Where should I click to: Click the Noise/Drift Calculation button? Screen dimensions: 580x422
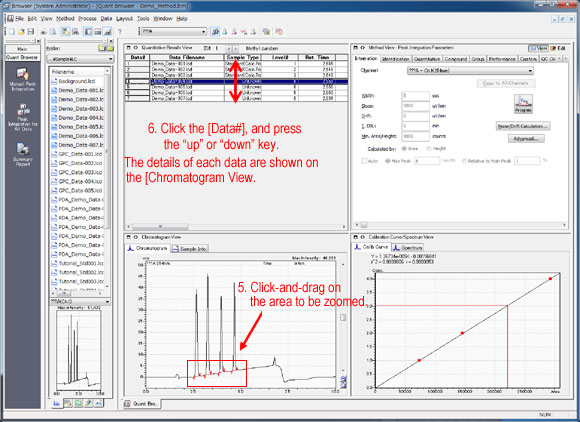523,126
